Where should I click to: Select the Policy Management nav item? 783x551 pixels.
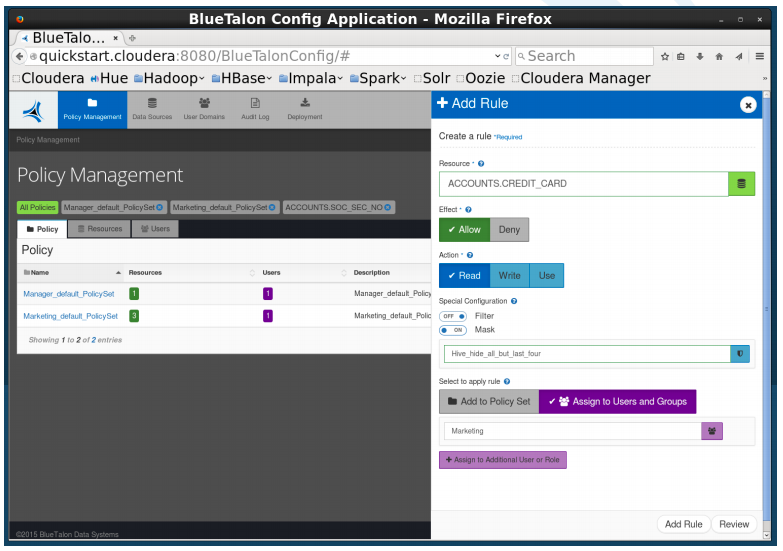[92, 109]
